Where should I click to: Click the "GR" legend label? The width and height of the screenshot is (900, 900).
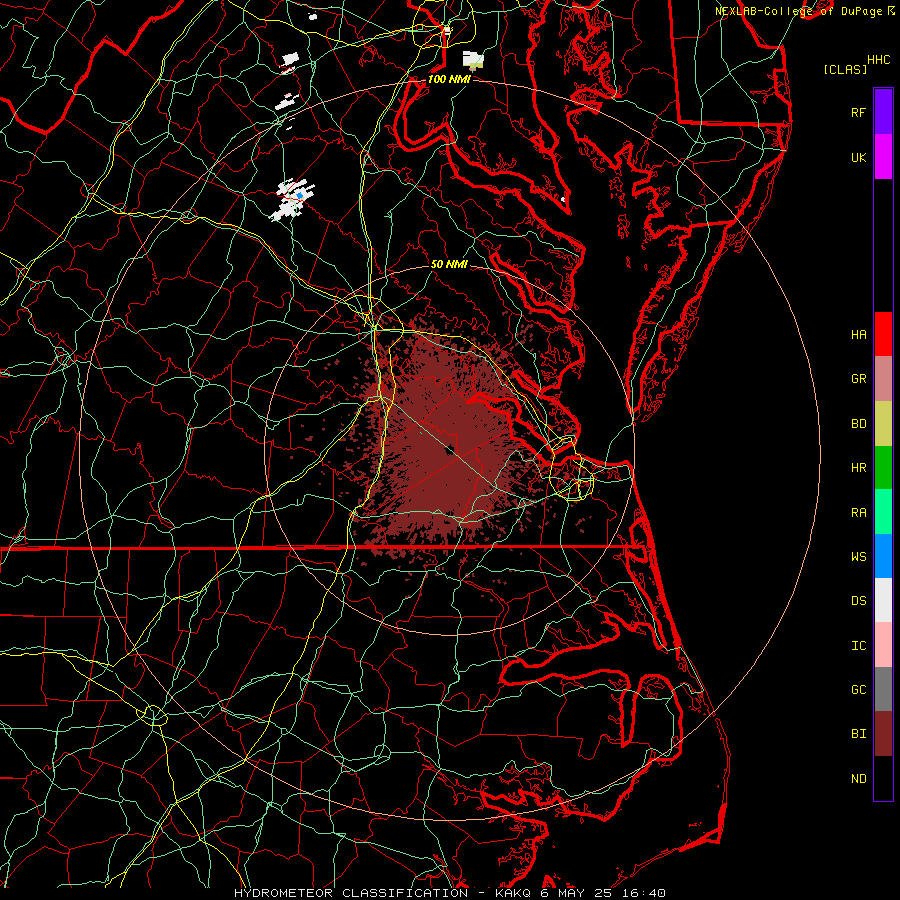click(x=859, y=379)
